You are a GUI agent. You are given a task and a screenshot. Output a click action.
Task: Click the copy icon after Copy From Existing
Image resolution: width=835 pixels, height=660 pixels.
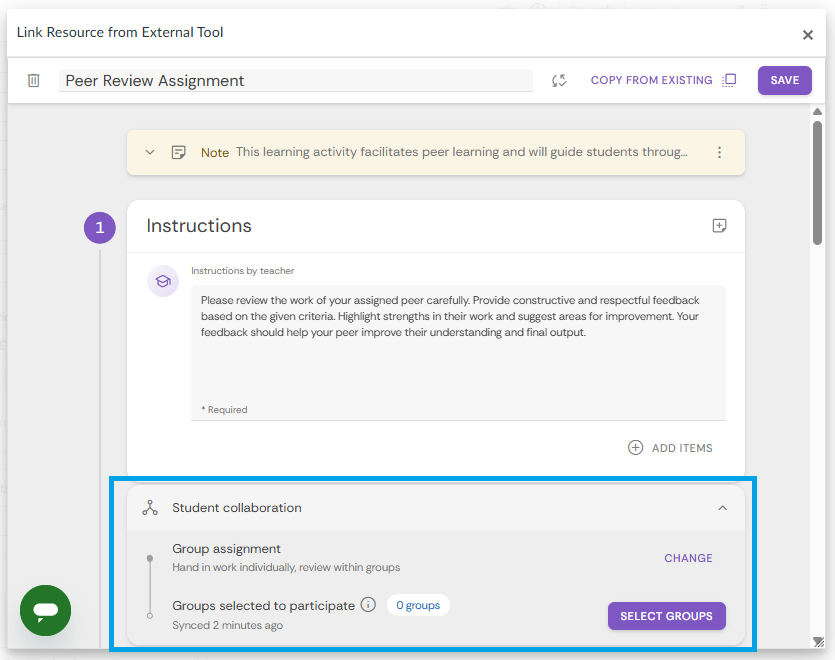point(729,80)
